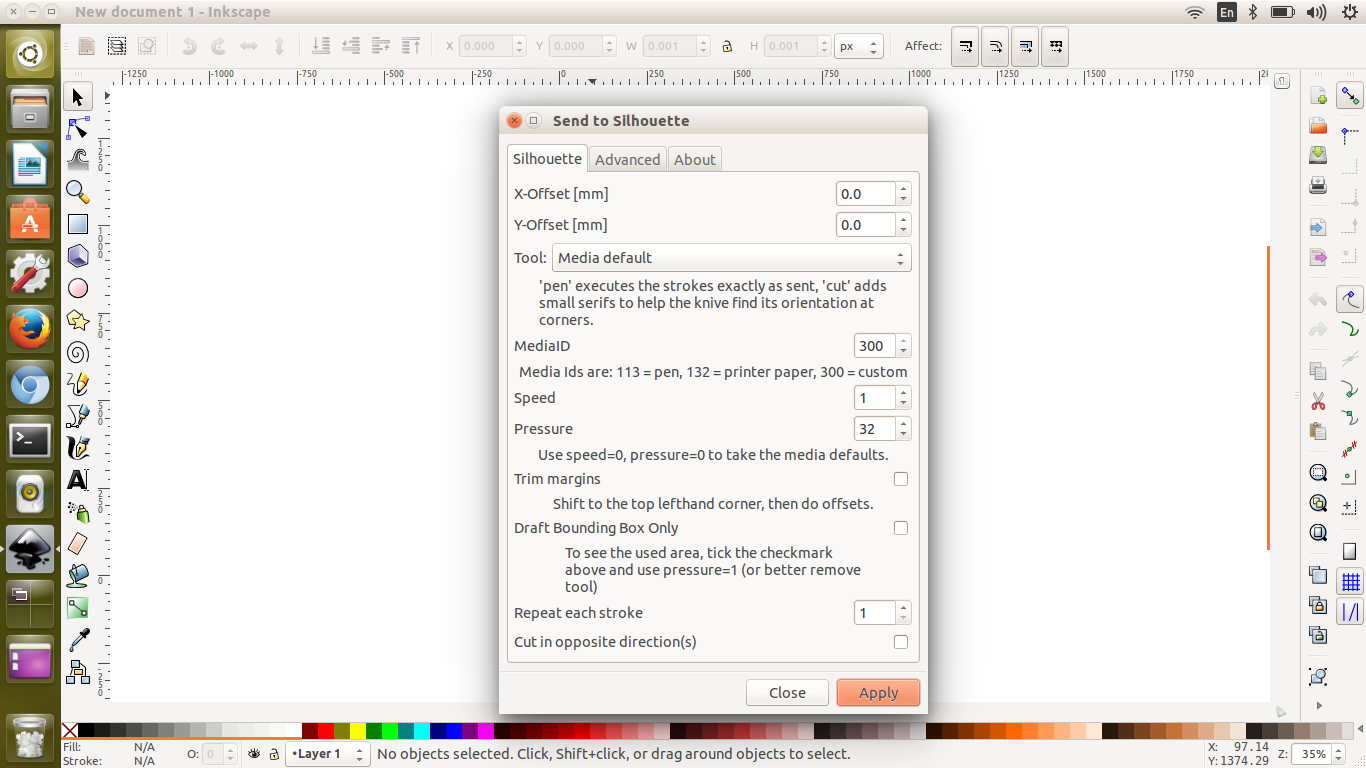Select the Text tool
The image size is (1366, 768).
(77, 480)
